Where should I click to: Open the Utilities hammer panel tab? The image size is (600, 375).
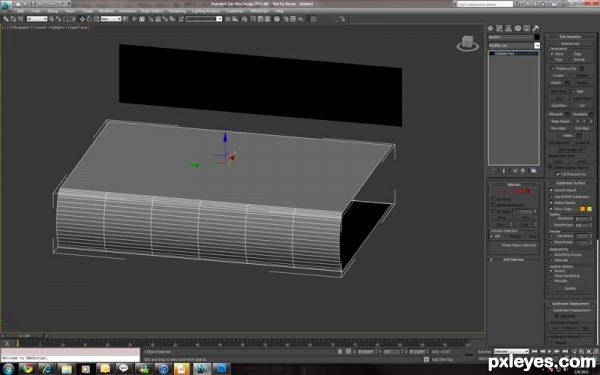click(x=535, y=28)
